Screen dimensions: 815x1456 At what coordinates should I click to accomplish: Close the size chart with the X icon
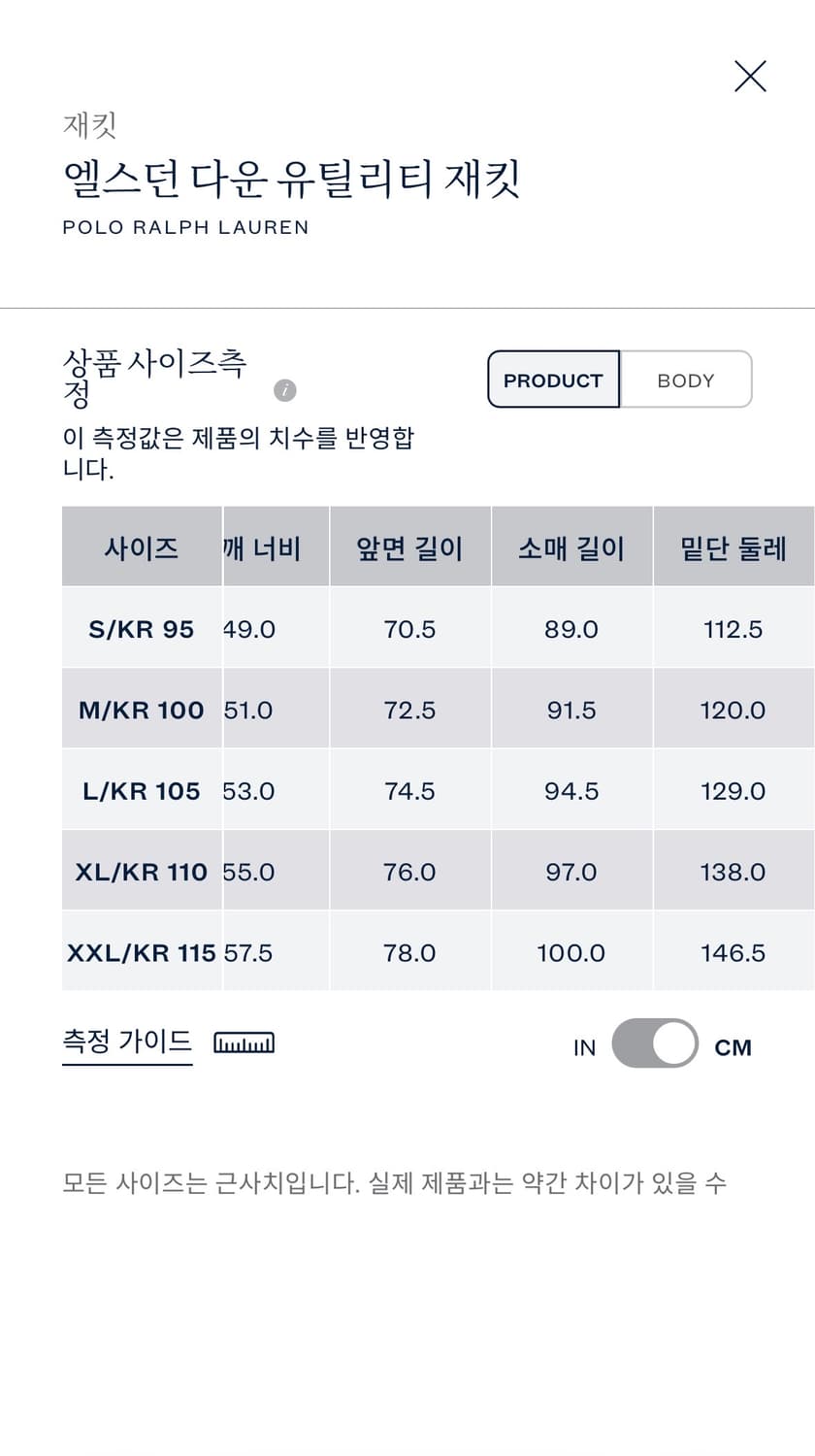tap(749, 76)
